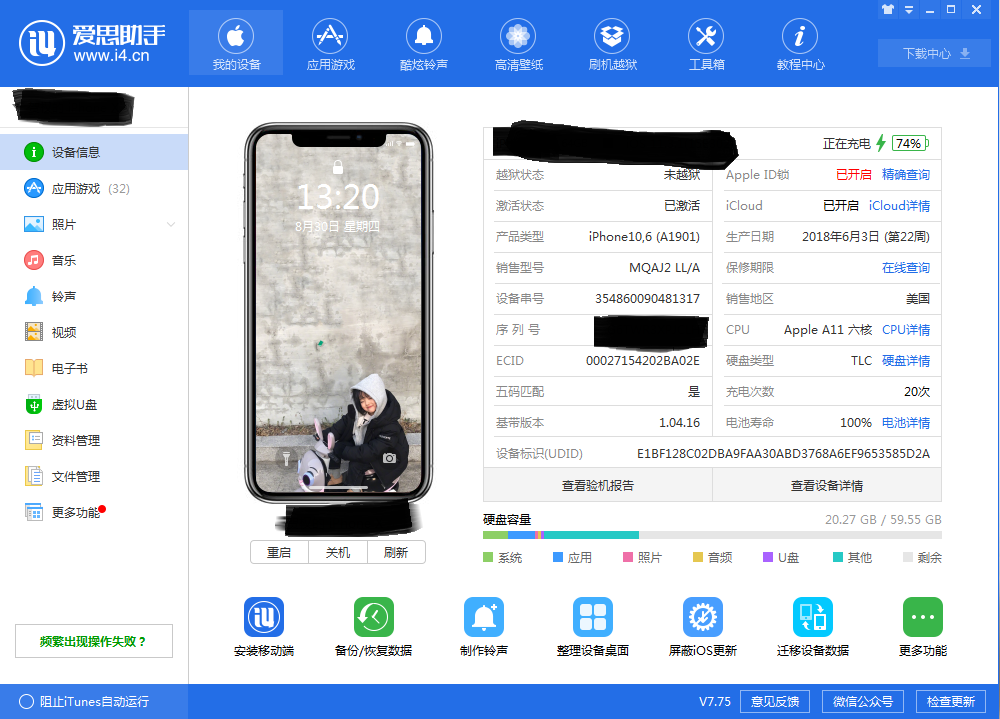This screenshot has width=1000, height=719.
Task: Open 铃声 ringtones in the sidebar
Action: (x=94, y=297)
